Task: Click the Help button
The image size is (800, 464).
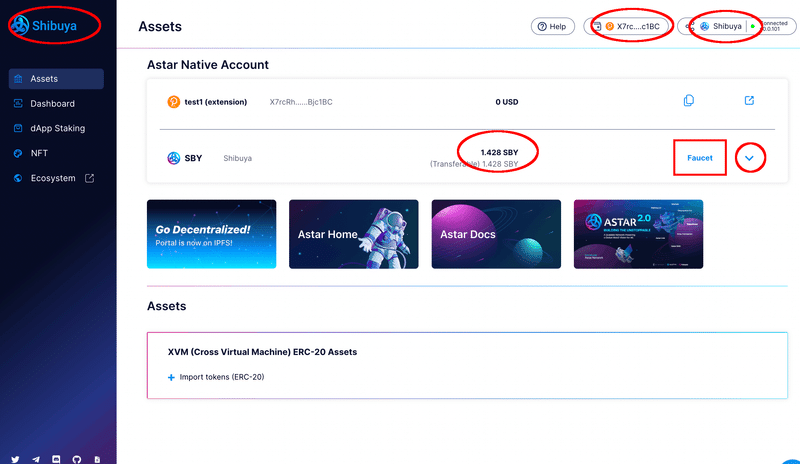Action: coord(553,26)
